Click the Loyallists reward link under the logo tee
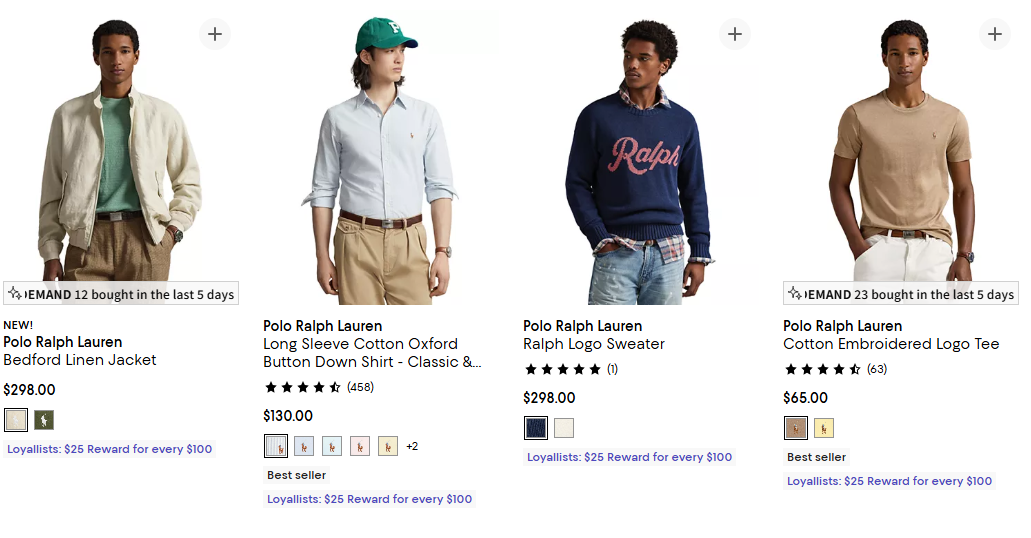 [889, 481]
